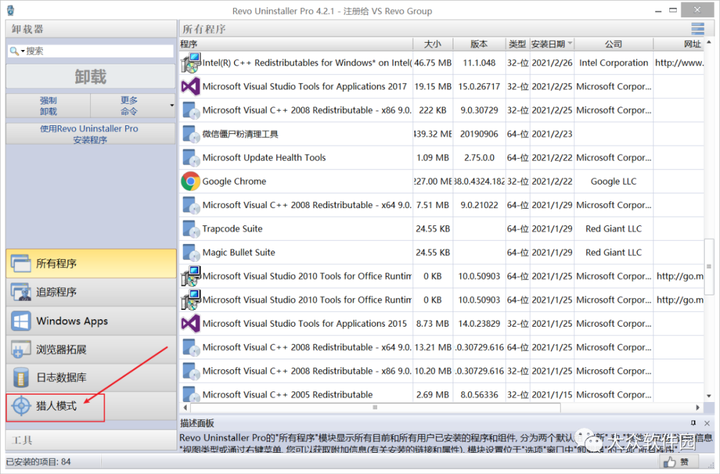The image size is (720, 474).
Task: Collapse the 卸载器 panel header
Action: tap(91, 29)
